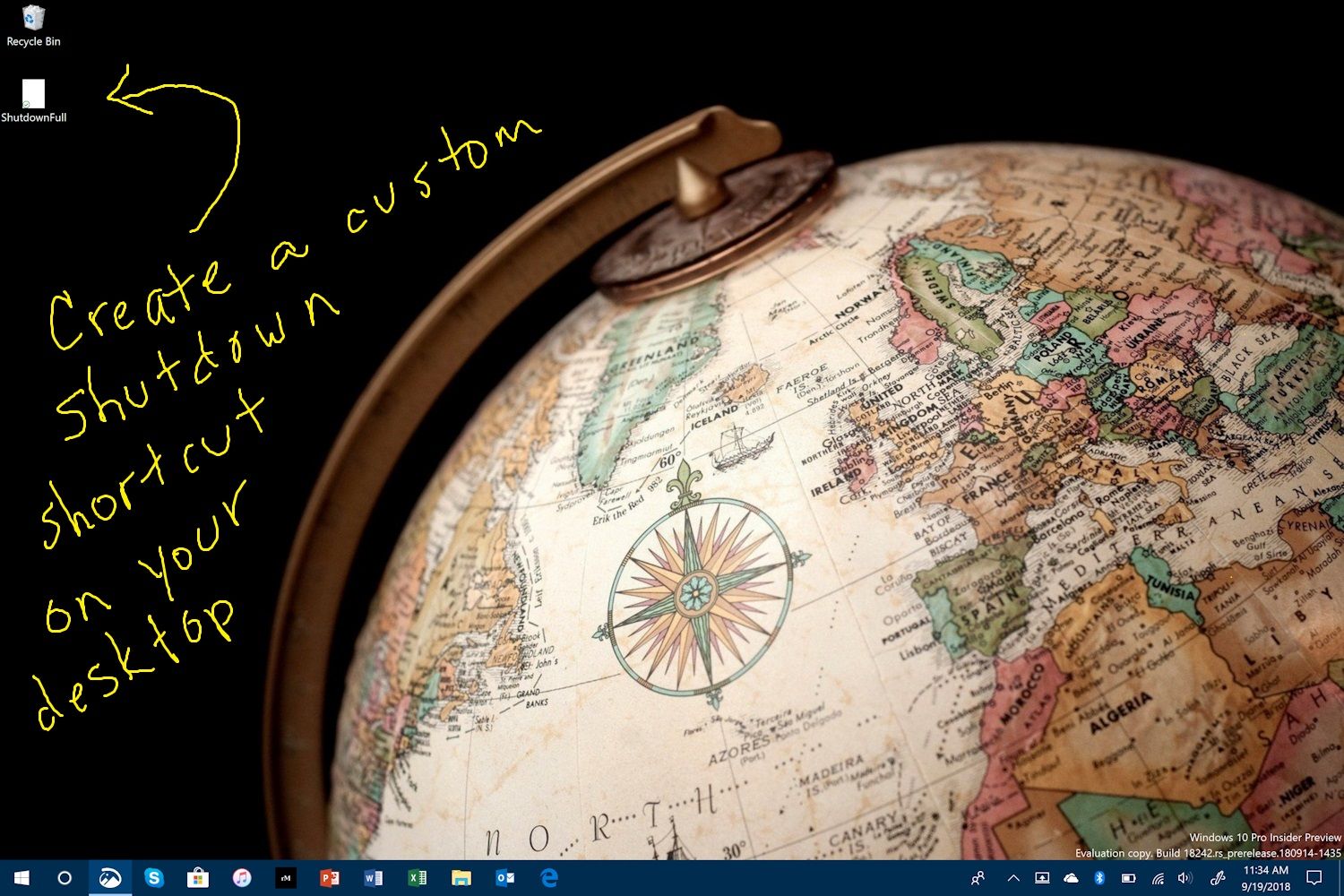Image resolution: width=1344 pixels, height=896 pixels.
Task: Open Outlook from the taskbar
Action: tap(505, 878)
